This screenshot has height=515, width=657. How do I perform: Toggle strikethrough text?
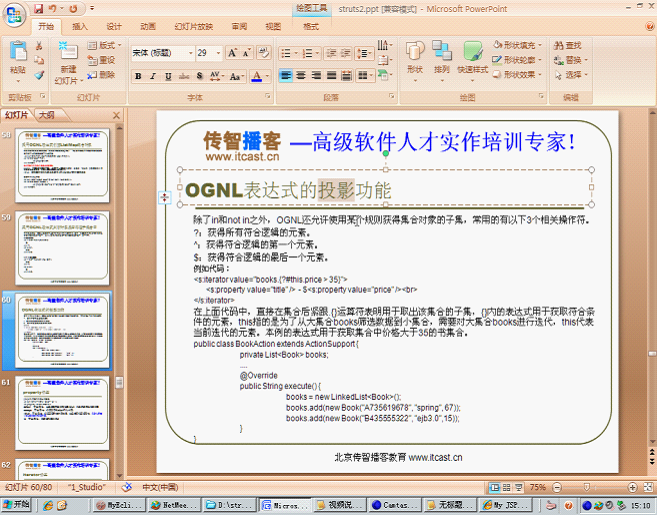[184, 76]
